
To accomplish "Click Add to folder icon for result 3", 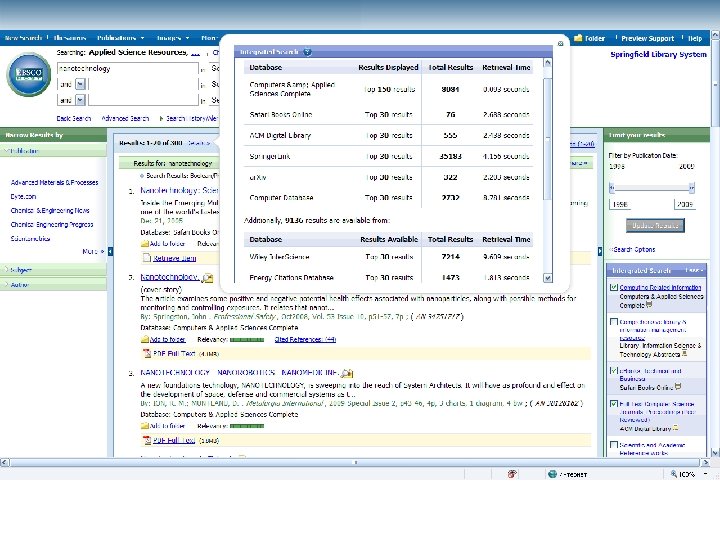I will click(145, 426).
